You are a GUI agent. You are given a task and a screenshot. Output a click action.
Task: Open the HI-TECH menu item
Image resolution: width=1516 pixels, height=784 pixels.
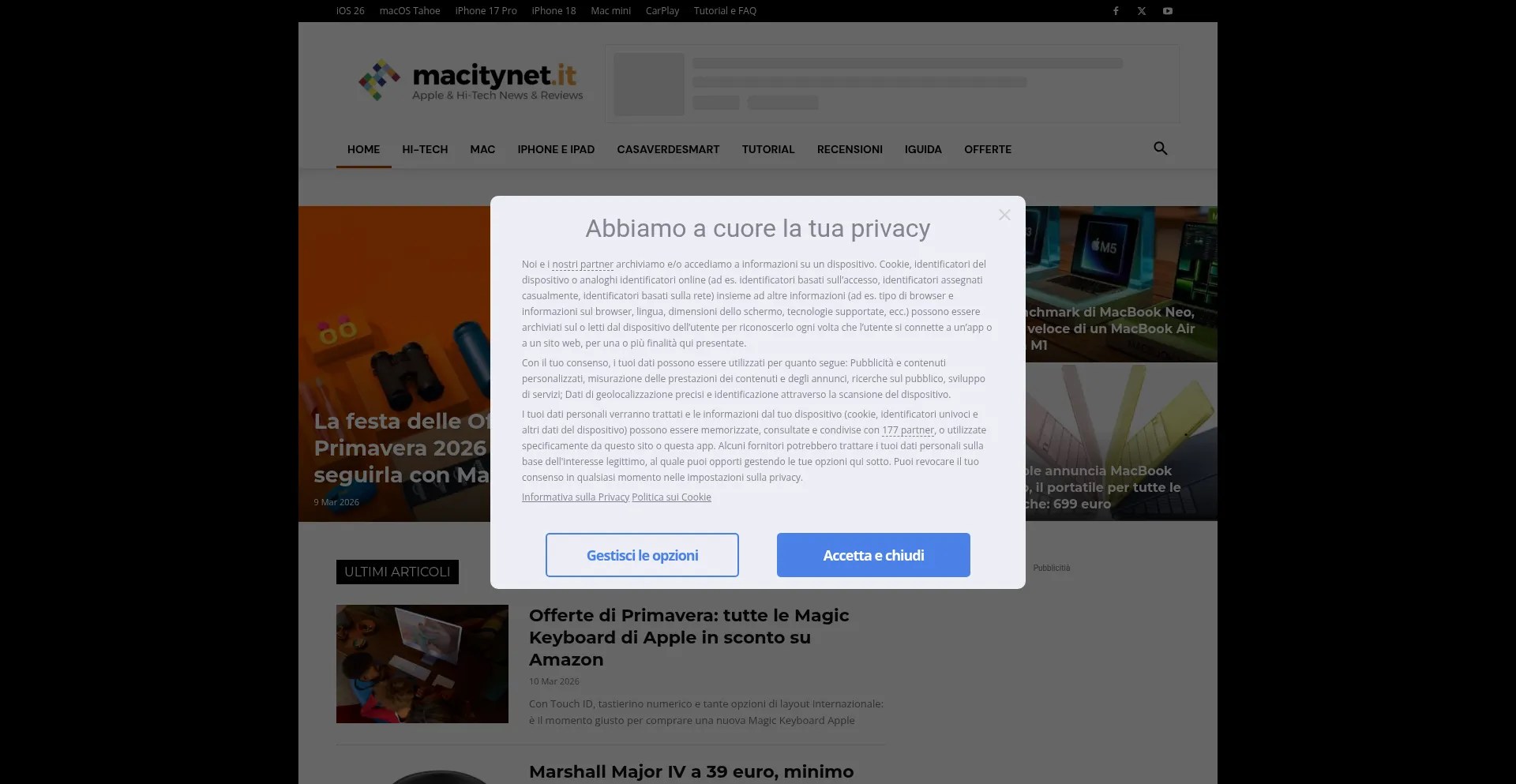[425, 149]
